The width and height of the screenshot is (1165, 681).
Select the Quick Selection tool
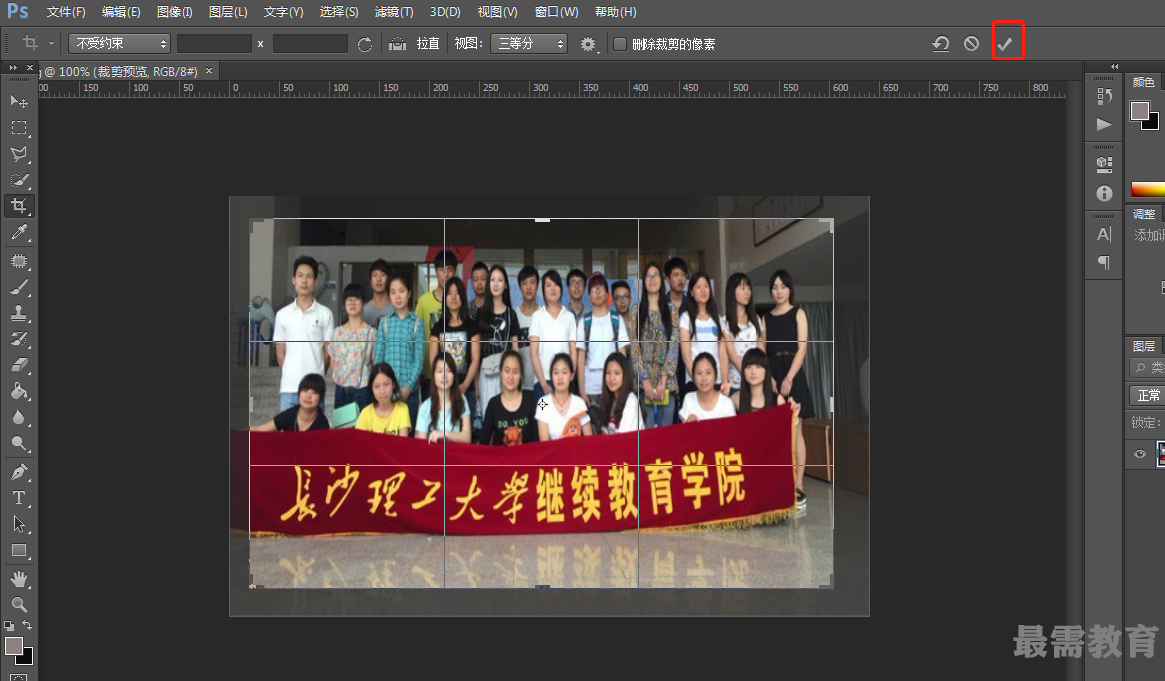tap(19, 180)
